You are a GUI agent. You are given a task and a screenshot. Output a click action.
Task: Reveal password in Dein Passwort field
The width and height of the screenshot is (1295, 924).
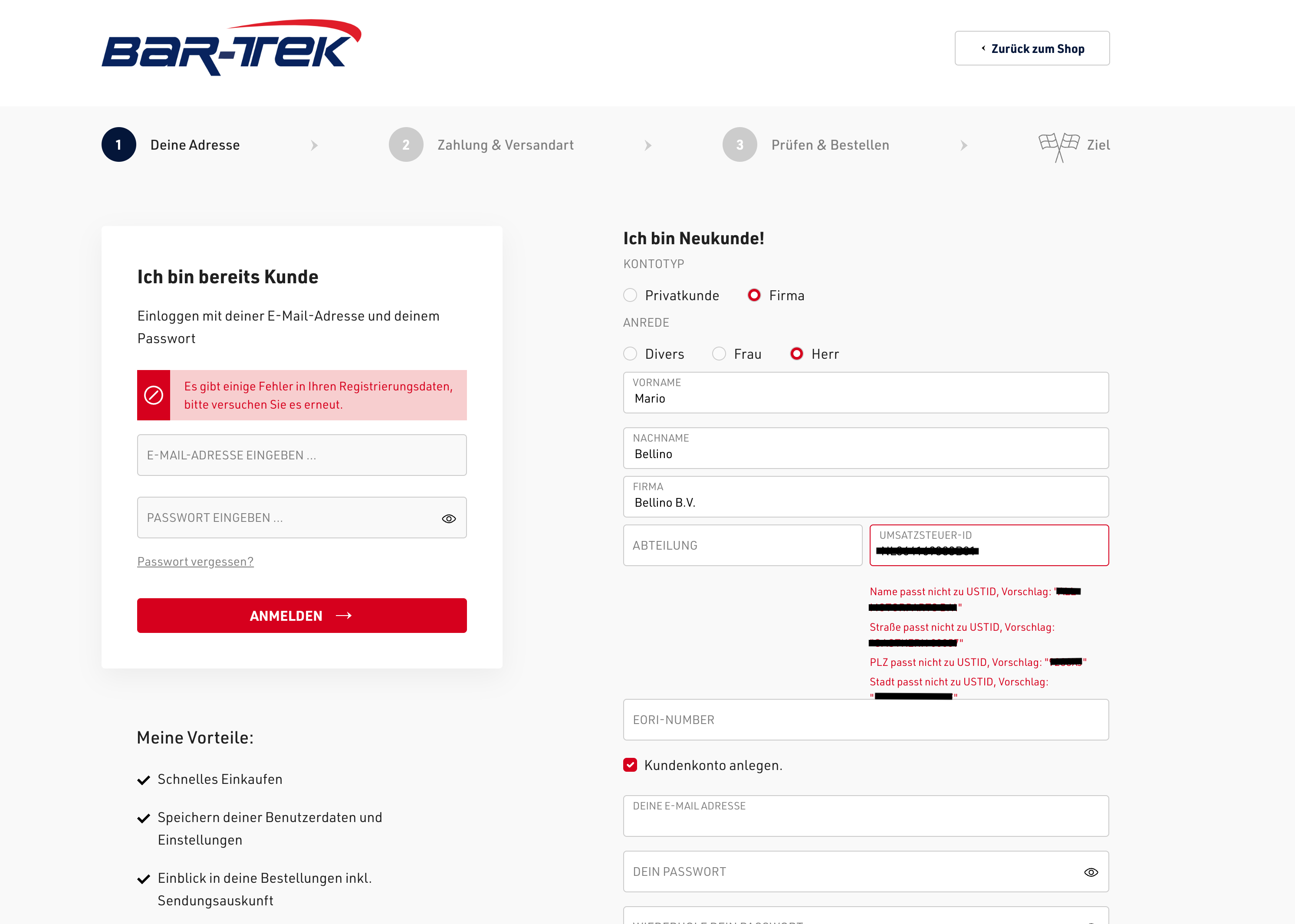coord(1091,872)
